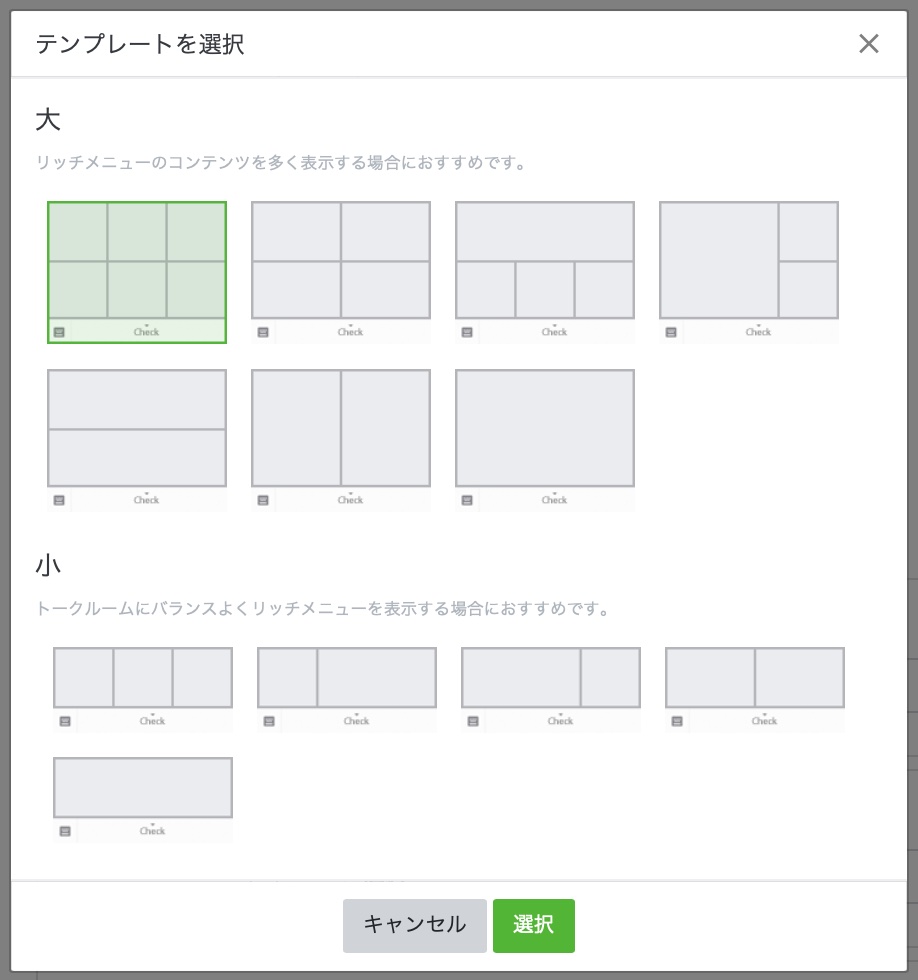Close the テンプレートを選択 dialog

tap(869, 43)
